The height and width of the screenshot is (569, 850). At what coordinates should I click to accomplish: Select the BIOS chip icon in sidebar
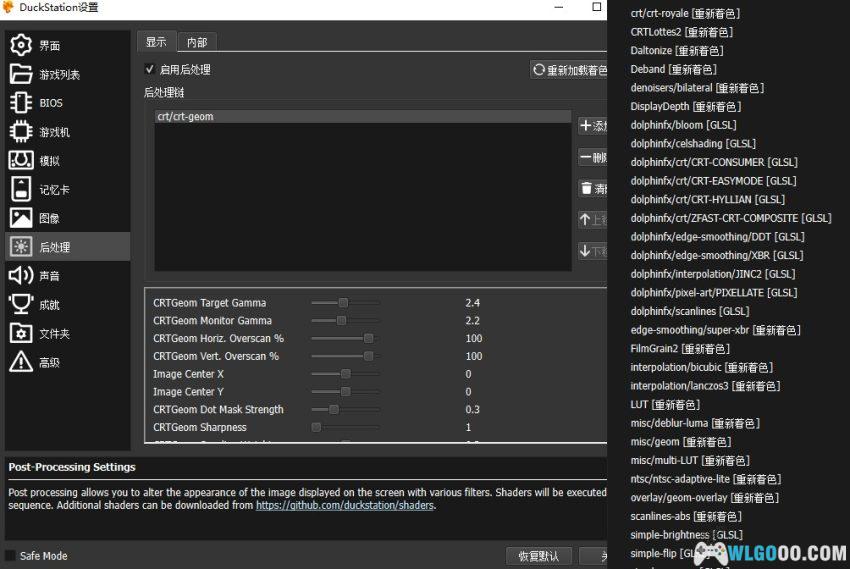(x=21, y=102)
